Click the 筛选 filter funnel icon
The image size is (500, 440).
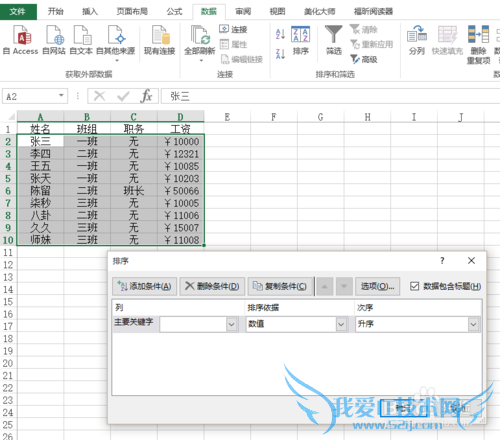coord(334,34)
